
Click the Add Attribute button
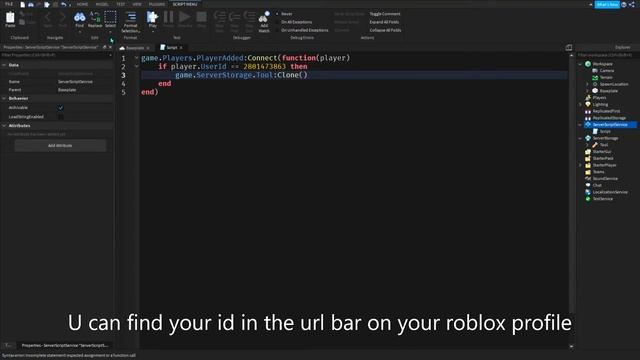tap(60, 146)
